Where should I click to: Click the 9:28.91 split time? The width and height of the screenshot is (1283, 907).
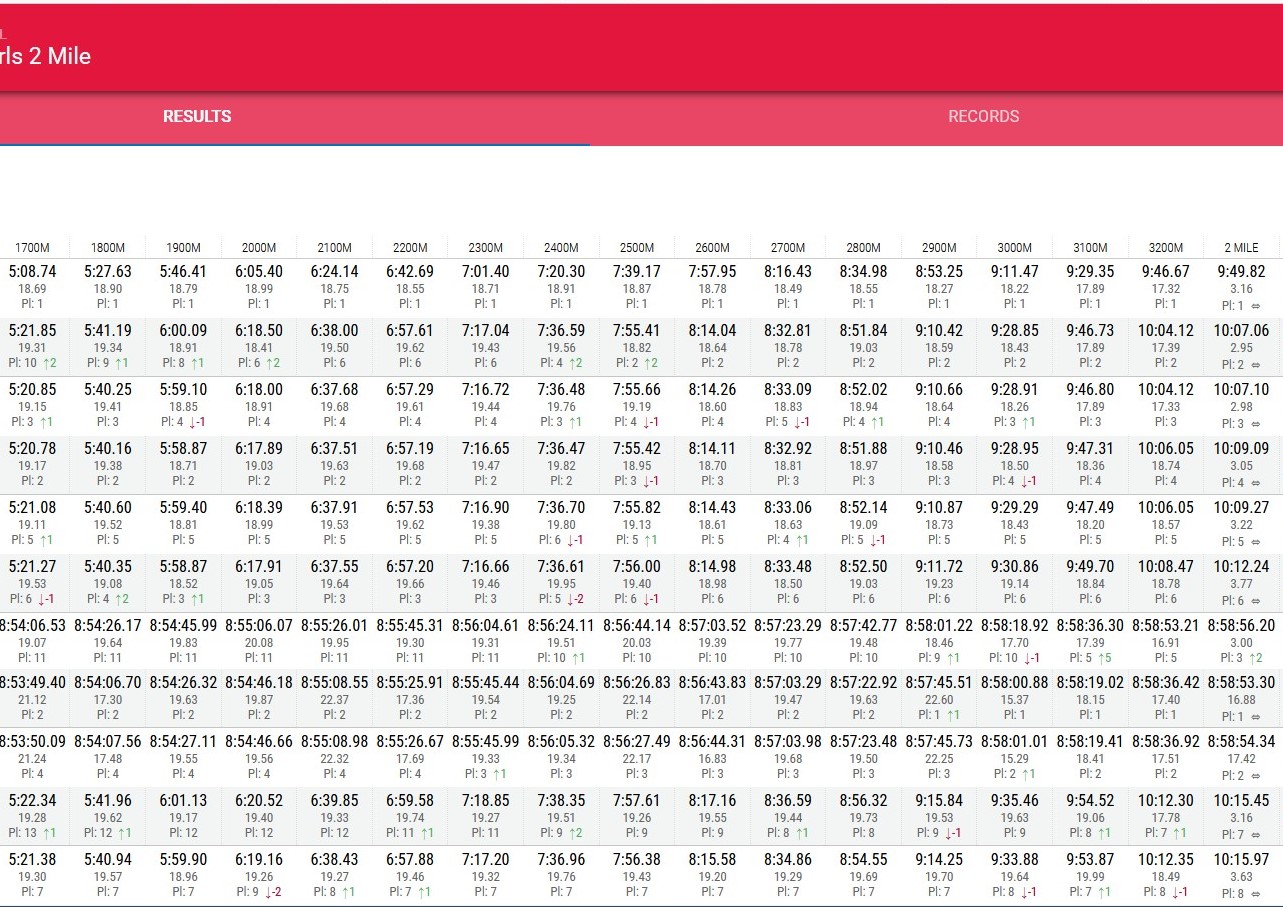(1015, 389)
